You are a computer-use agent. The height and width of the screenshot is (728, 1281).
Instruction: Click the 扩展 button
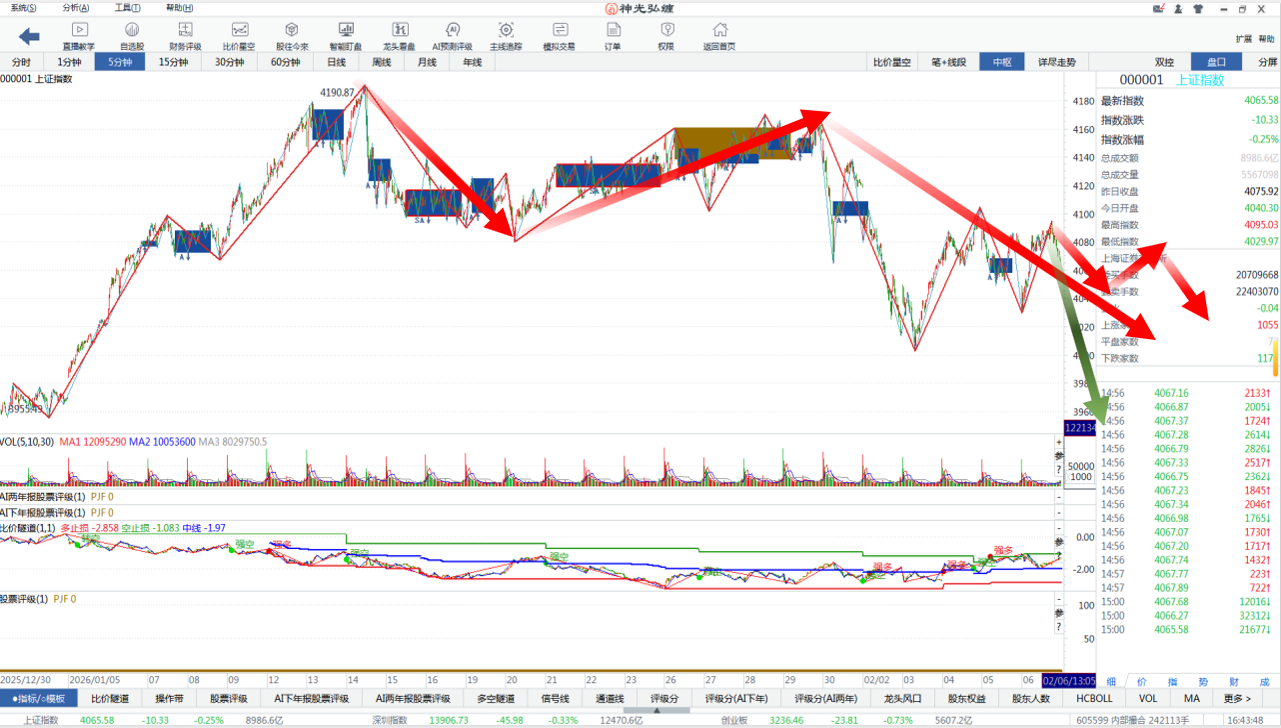pos(1243,39)
